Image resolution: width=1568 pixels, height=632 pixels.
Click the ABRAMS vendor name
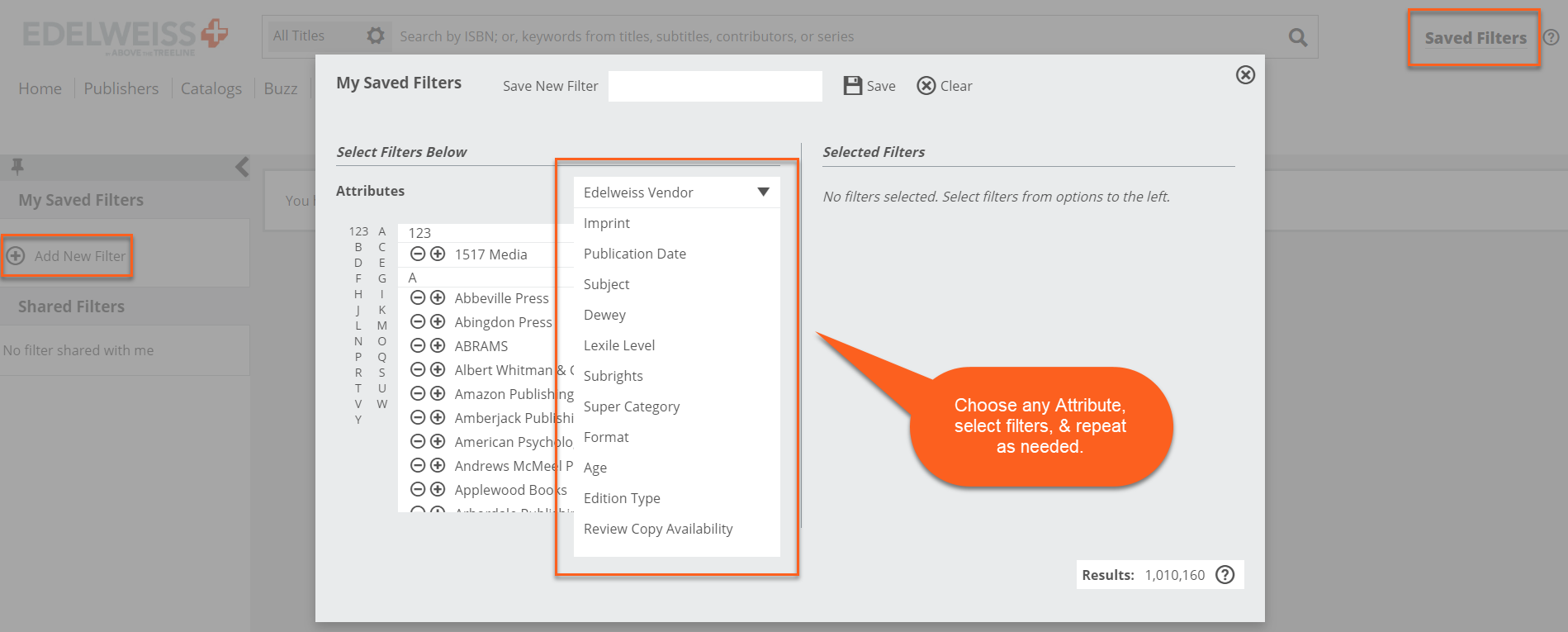(x=481, y=346)
